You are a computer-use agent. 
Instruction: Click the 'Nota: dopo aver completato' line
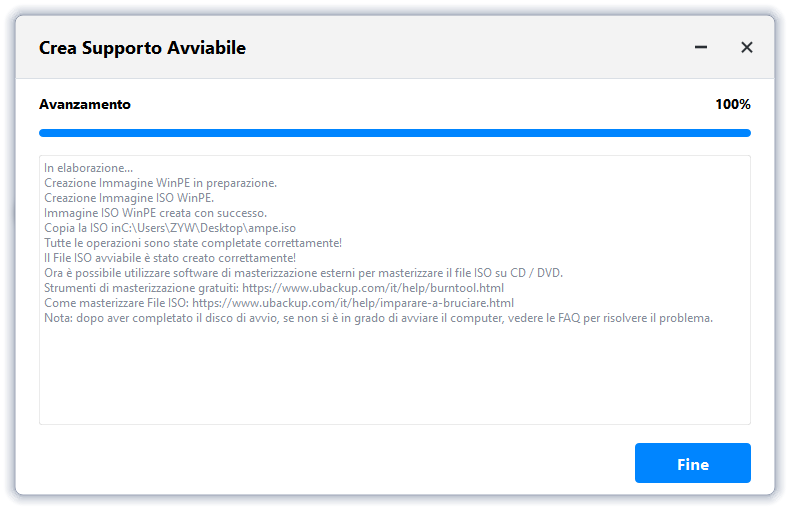(x=378, y=318)
